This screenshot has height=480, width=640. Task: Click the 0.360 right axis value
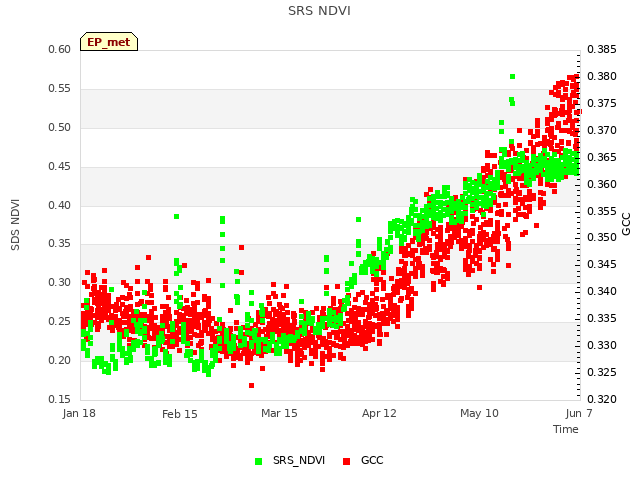[602, 184]
